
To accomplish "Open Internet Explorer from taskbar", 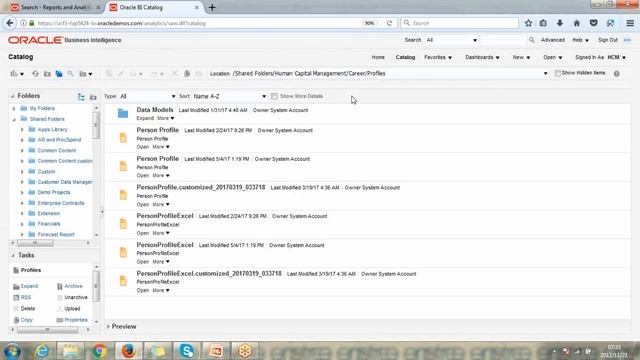I will click(x=42, y=351).
